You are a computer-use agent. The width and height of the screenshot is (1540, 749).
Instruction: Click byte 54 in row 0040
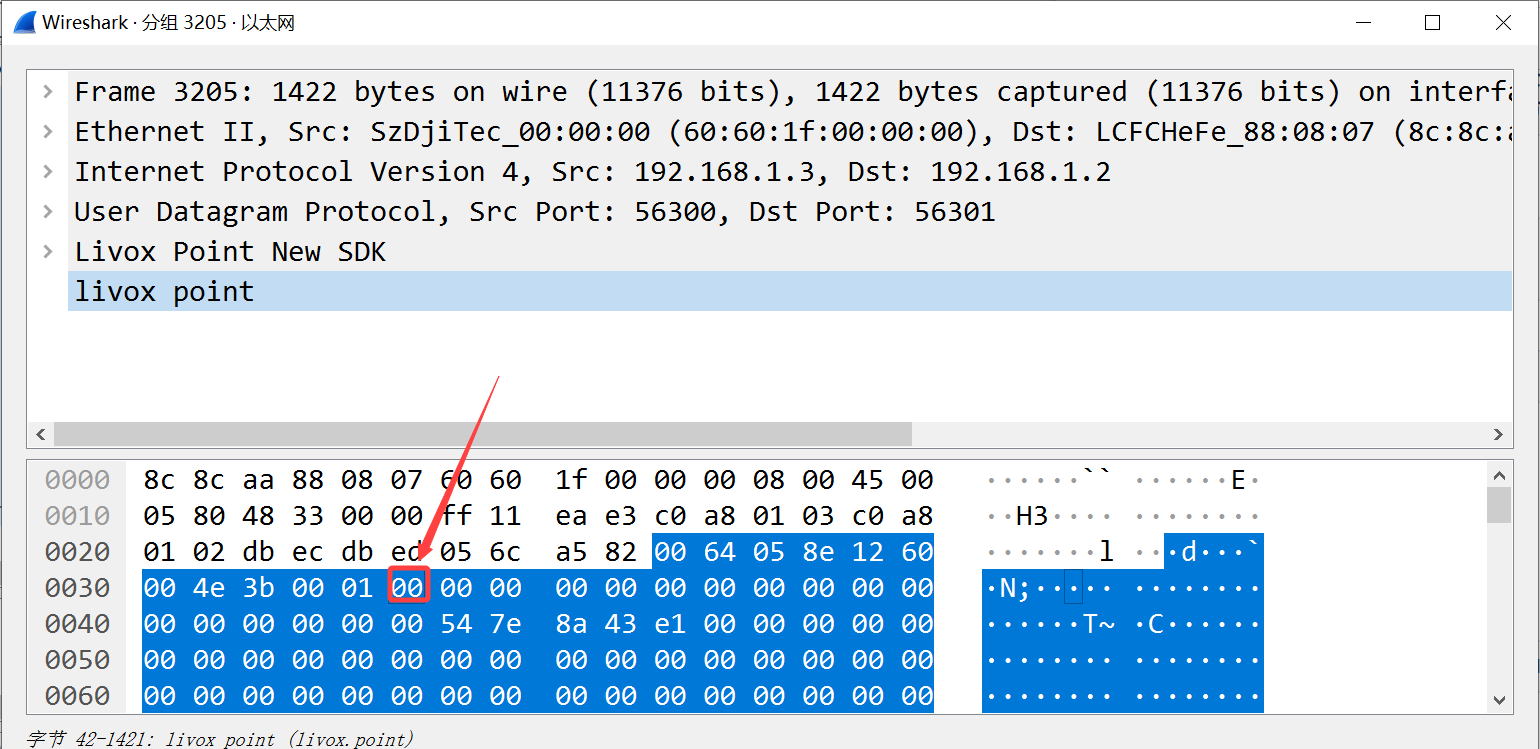pos(456,624)
